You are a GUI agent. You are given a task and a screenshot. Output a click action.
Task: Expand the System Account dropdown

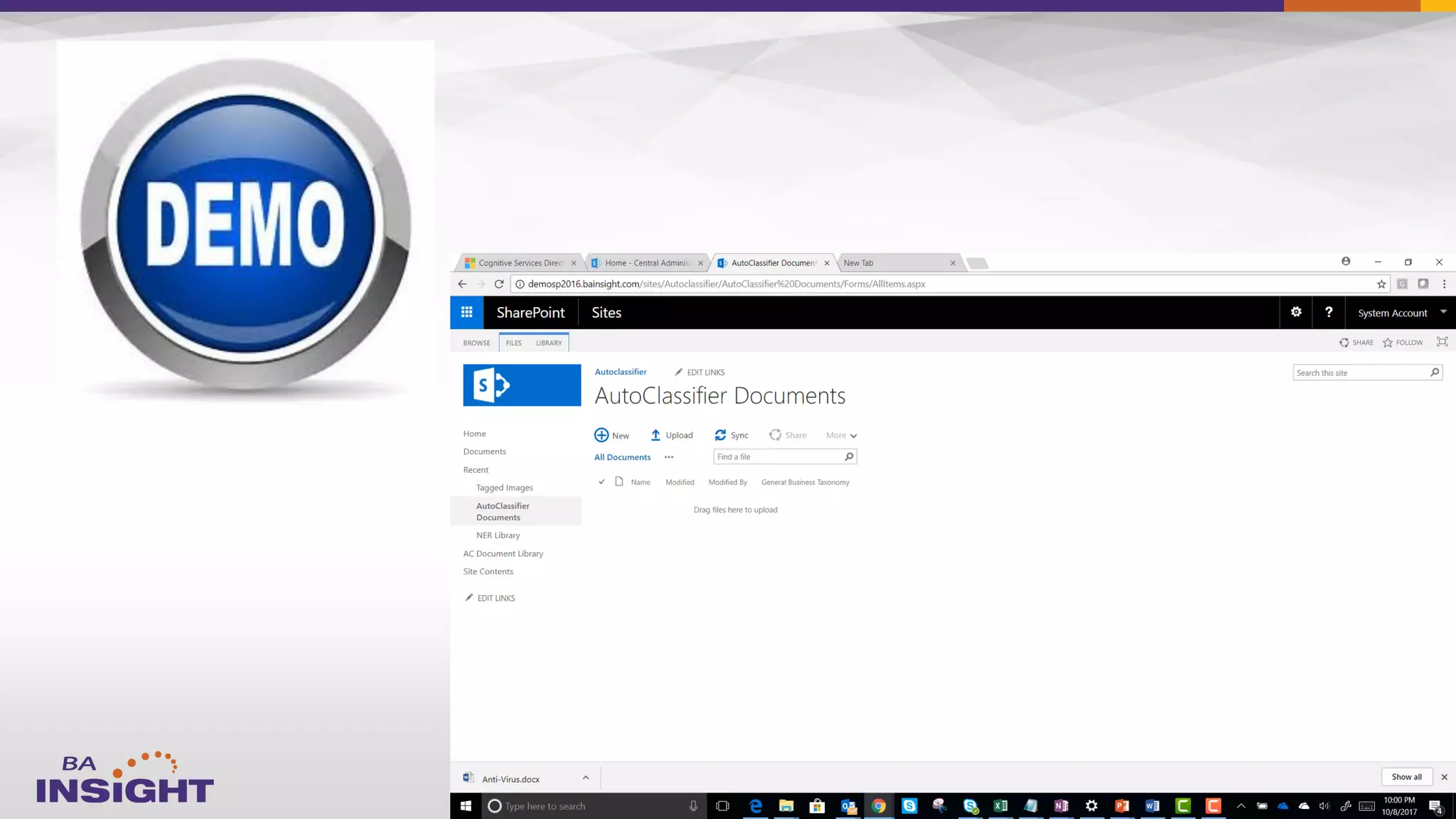pyautogui.click(x=1443, y=312)
